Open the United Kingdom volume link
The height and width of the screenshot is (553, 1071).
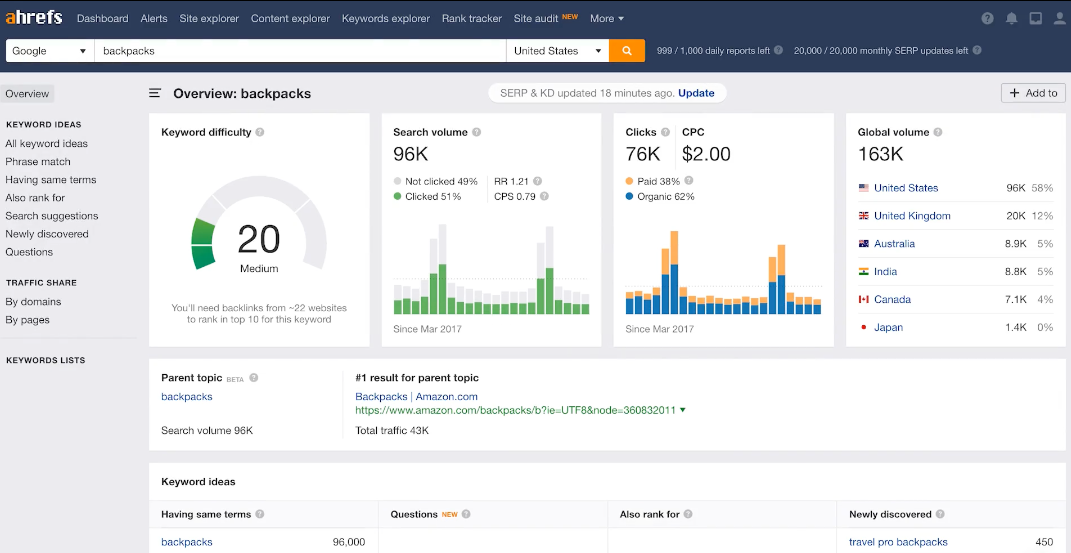pos(911,216)
